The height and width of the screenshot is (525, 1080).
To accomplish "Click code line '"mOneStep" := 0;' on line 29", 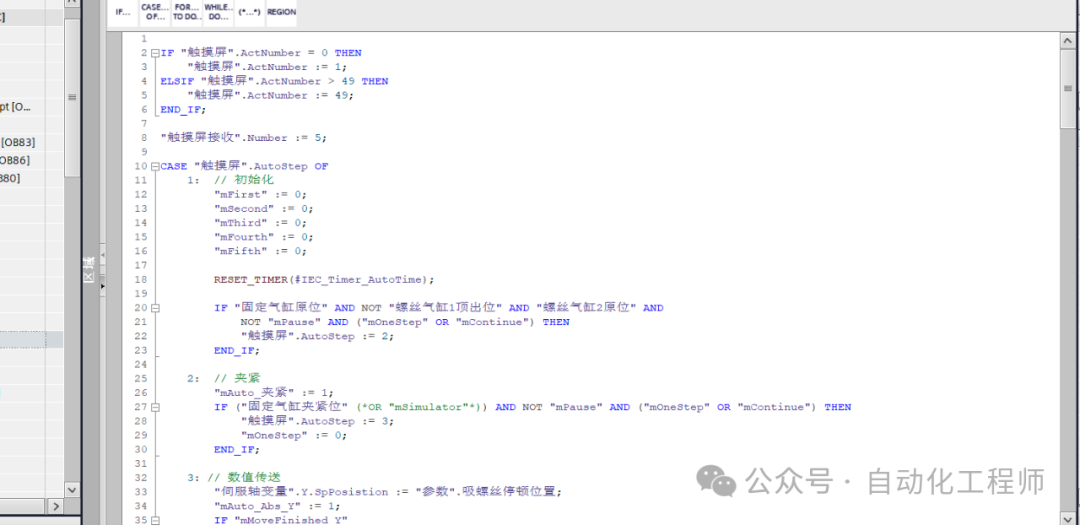I will 293,435.
